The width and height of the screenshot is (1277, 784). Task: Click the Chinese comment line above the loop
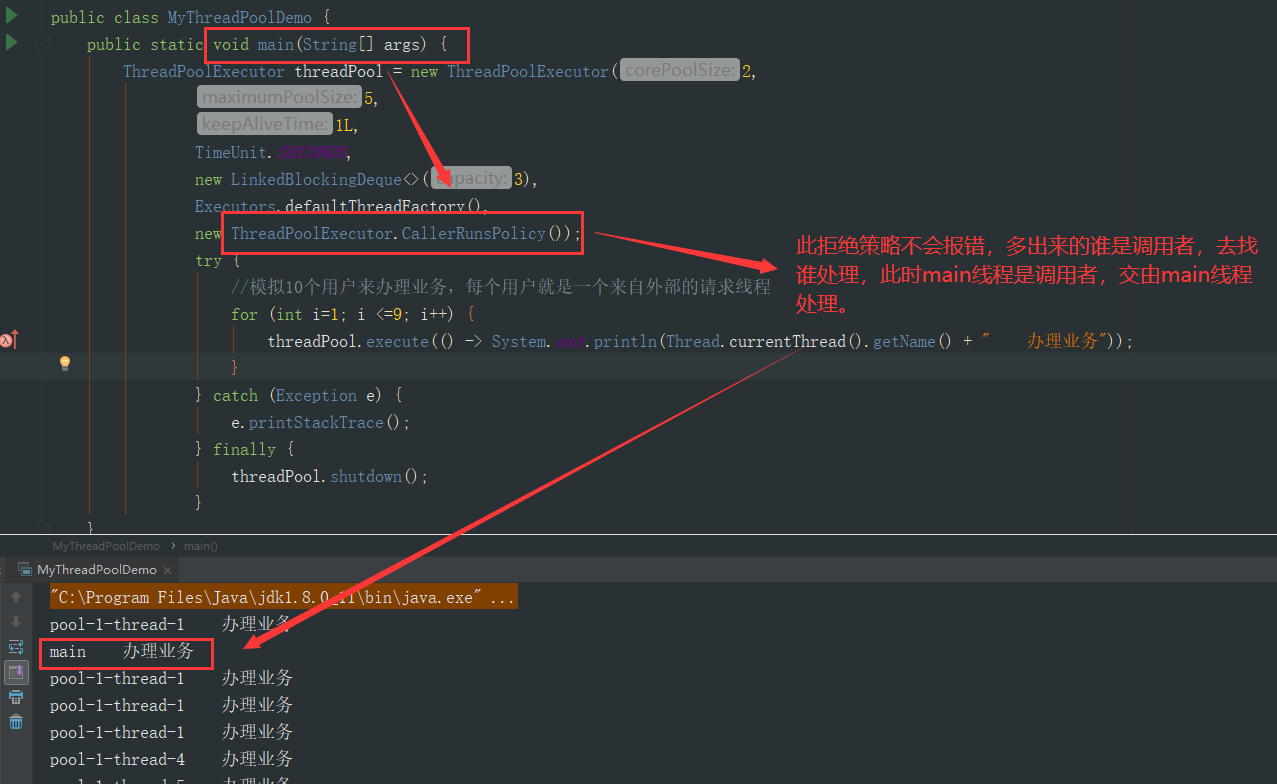tap(501, 287)
